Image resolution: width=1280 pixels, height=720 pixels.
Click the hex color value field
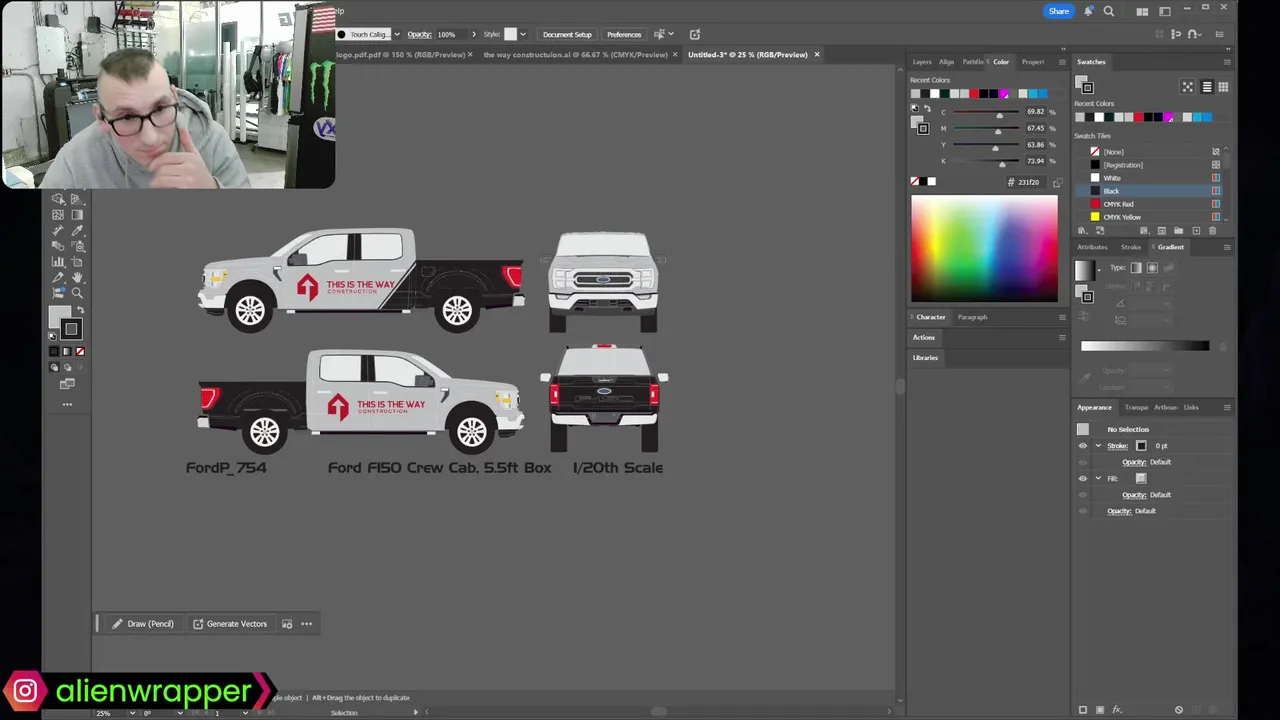tap(1030, 182)
